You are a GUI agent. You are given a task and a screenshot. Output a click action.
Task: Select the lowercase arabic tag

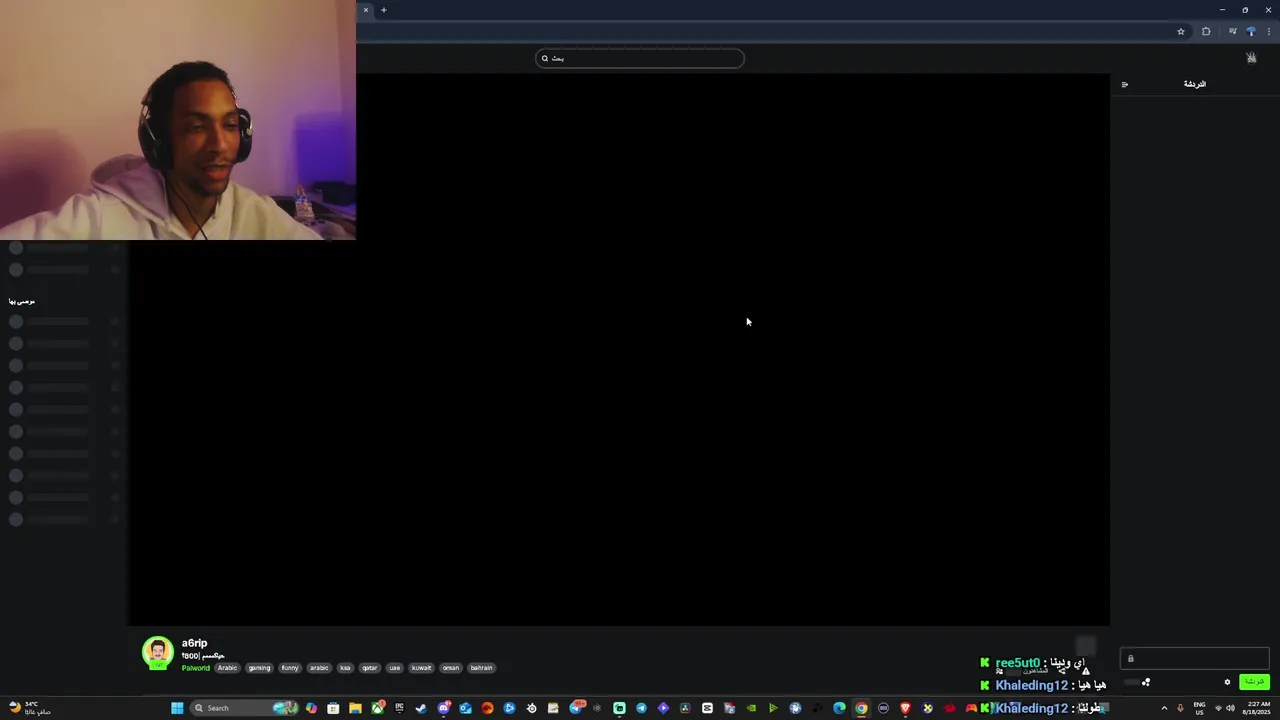click(x=319, y=668)
